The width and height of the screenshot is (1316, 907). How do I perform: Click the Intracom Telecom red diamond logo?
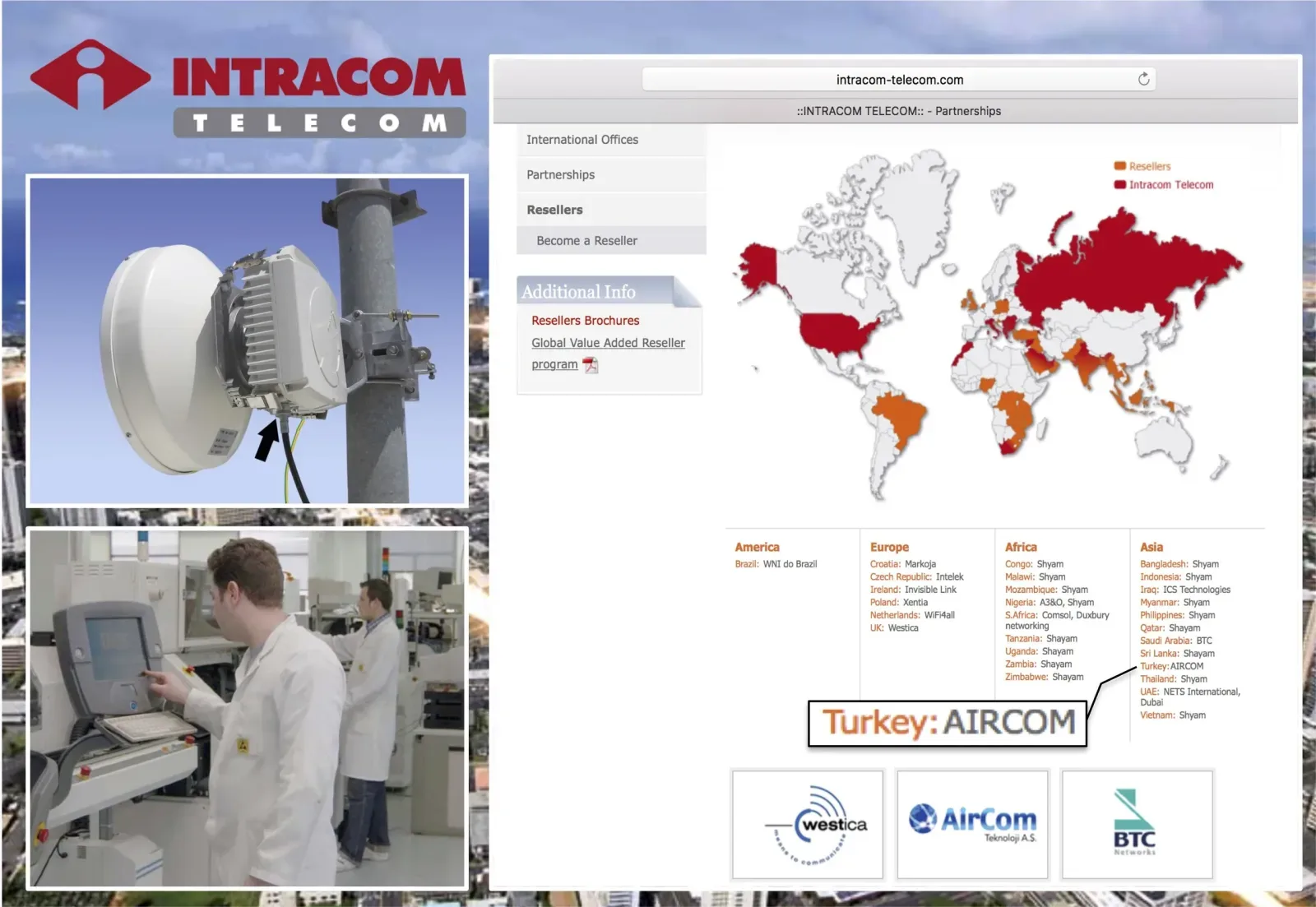(x=90, y=75)
